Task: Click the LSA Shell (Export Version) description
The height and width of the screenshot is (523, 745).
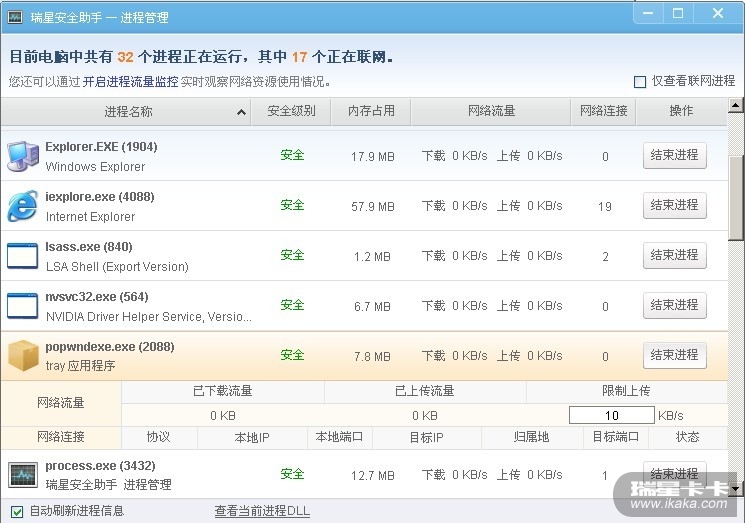Action: [x=117, y=266]
